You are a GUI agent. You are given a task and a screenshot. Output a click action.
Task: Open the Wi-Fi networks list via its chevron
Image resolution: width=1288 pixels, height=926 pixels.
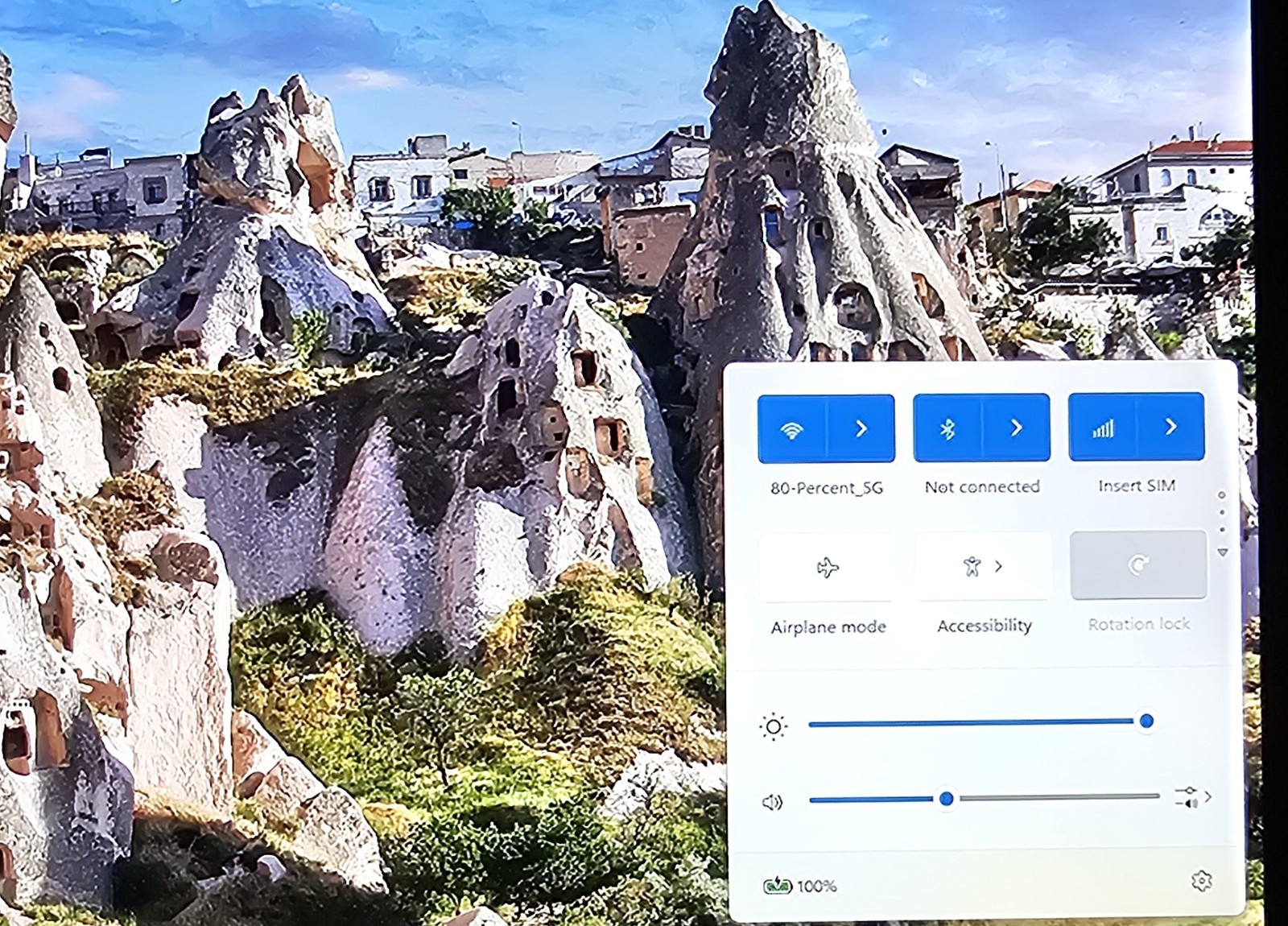pyautogui.click(x=861, y=429)
